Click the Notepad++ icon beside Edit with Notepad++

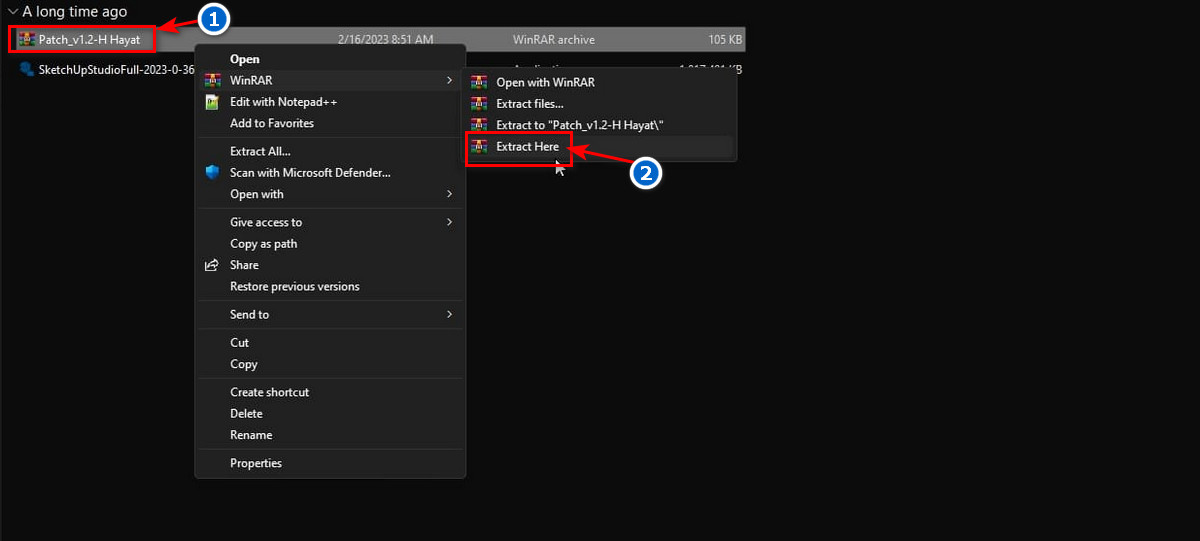pos(212,102)
